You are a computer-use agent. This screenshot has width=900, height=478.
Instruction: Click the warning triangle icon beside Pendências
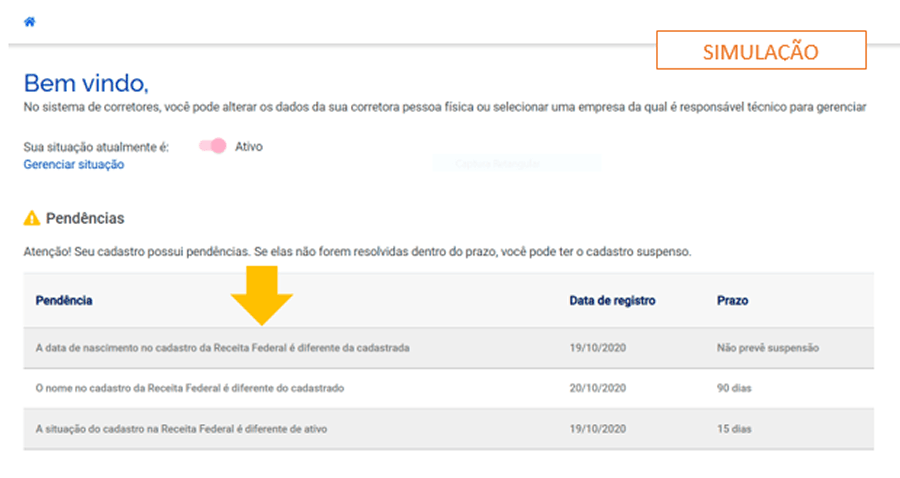(32, 218)
